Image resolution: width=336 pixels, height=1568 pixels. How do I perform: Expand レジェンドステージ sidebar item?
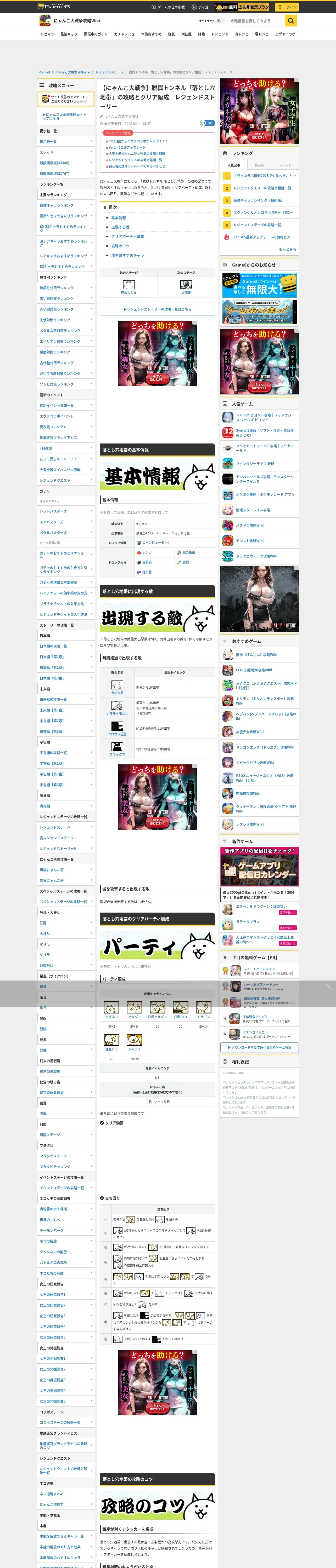click(66, 827)
